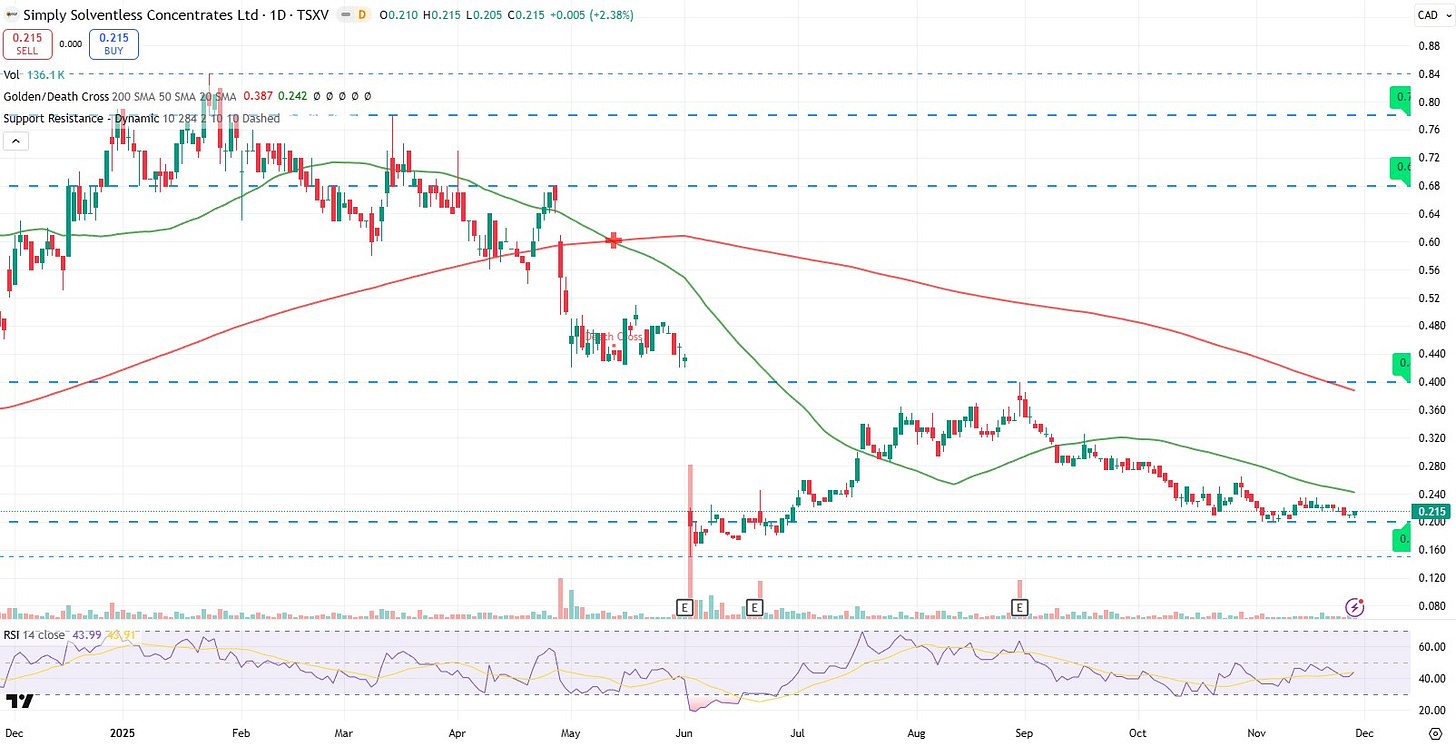Click Jun on the time axis
The height and width of the screenshot is (745, 1456).
click(x=684, y=732)
